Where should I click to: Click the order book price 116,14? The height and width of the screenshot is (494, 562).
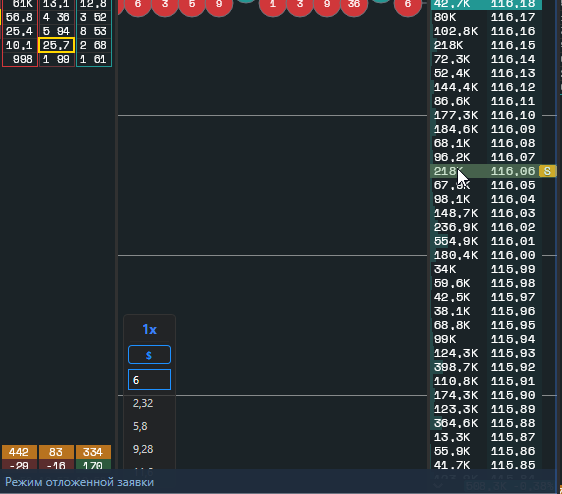click(x=513, y=59)
